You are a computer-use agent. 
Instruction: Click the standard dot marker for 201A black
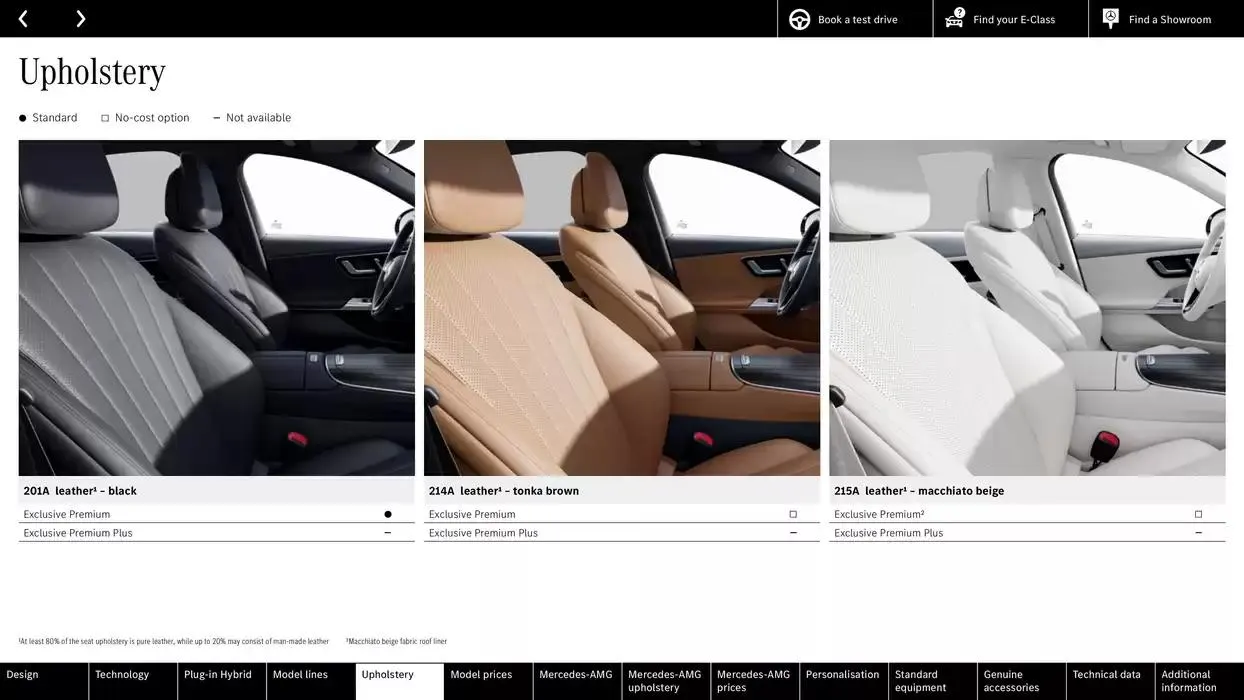[x=388, y=514]
